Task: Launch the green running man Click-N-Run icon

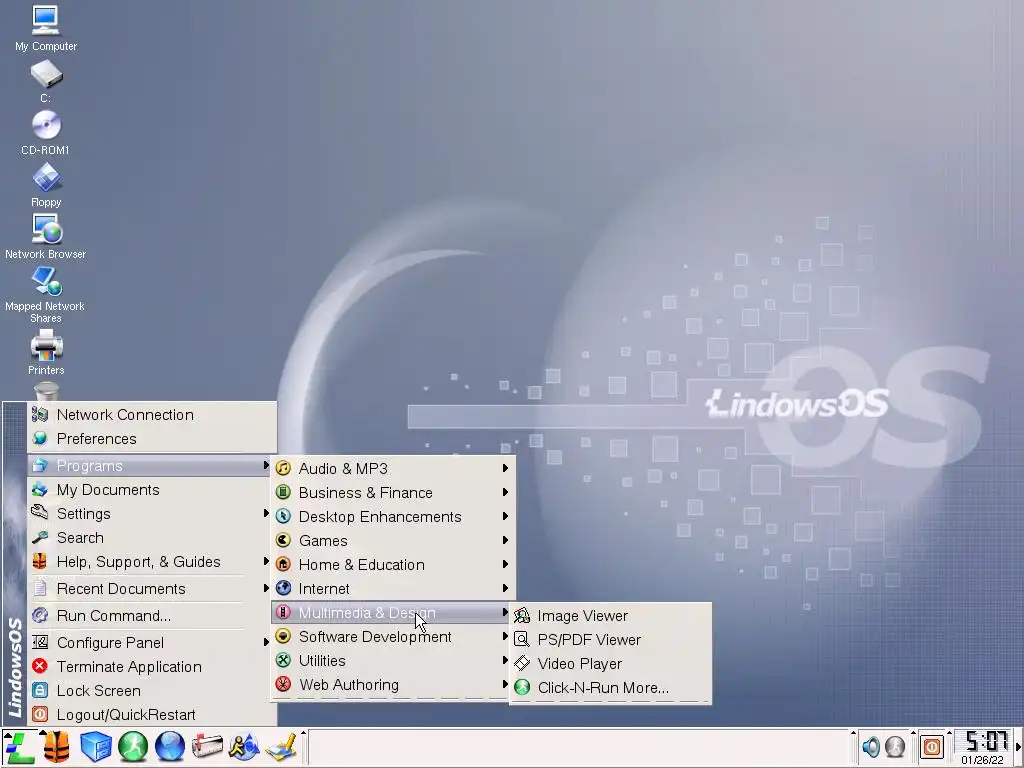Action: pyautogui.click(x=133, y=747)
